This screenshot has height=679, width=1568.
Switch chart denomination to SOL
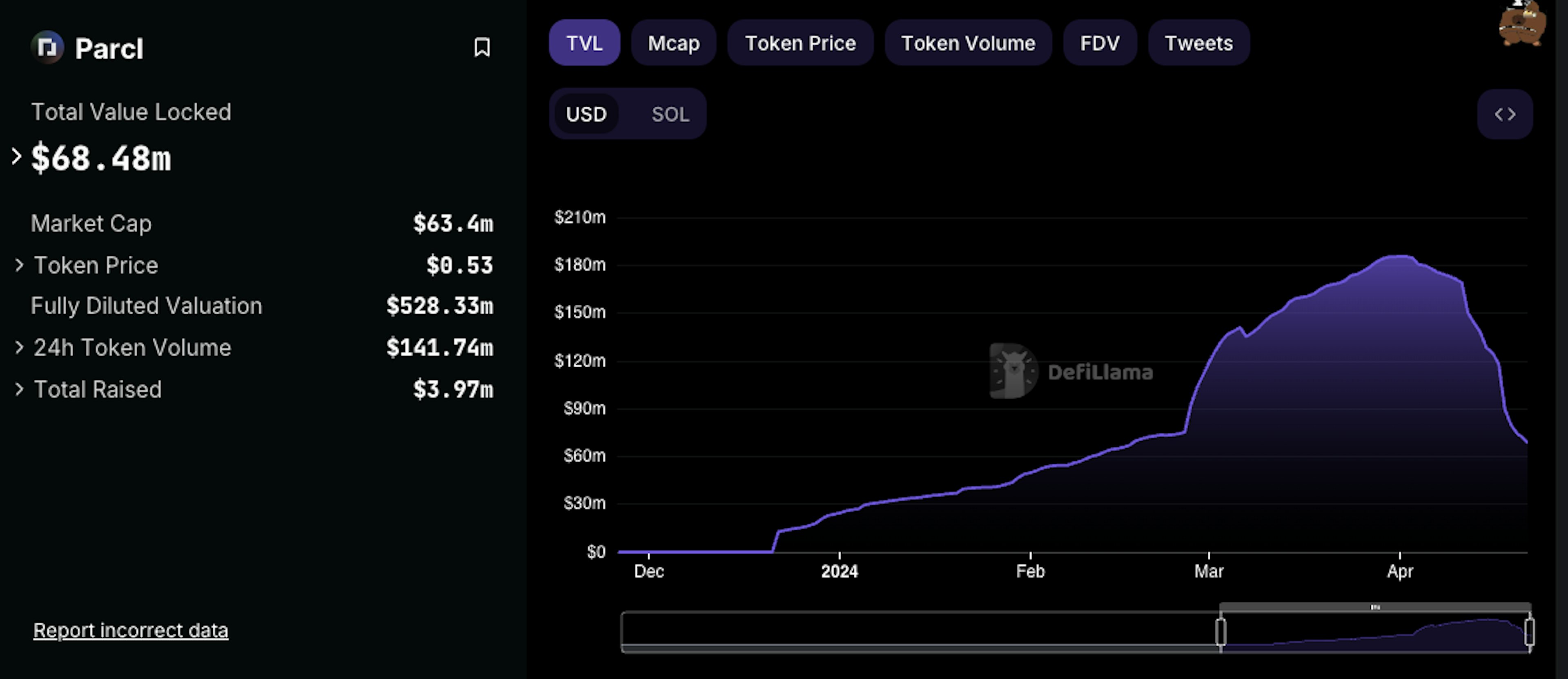(670, 114)
